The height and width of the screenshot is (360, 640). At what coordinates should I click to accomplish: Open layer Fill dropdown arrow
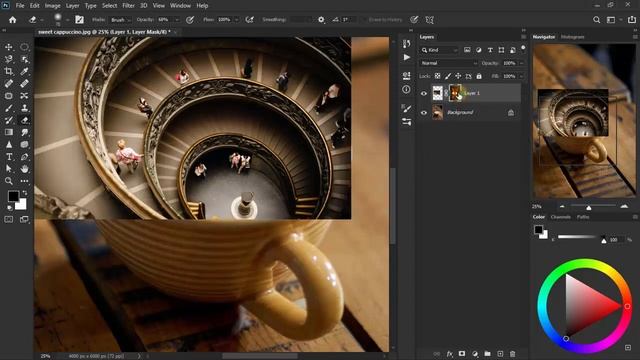tap(522, 76)
